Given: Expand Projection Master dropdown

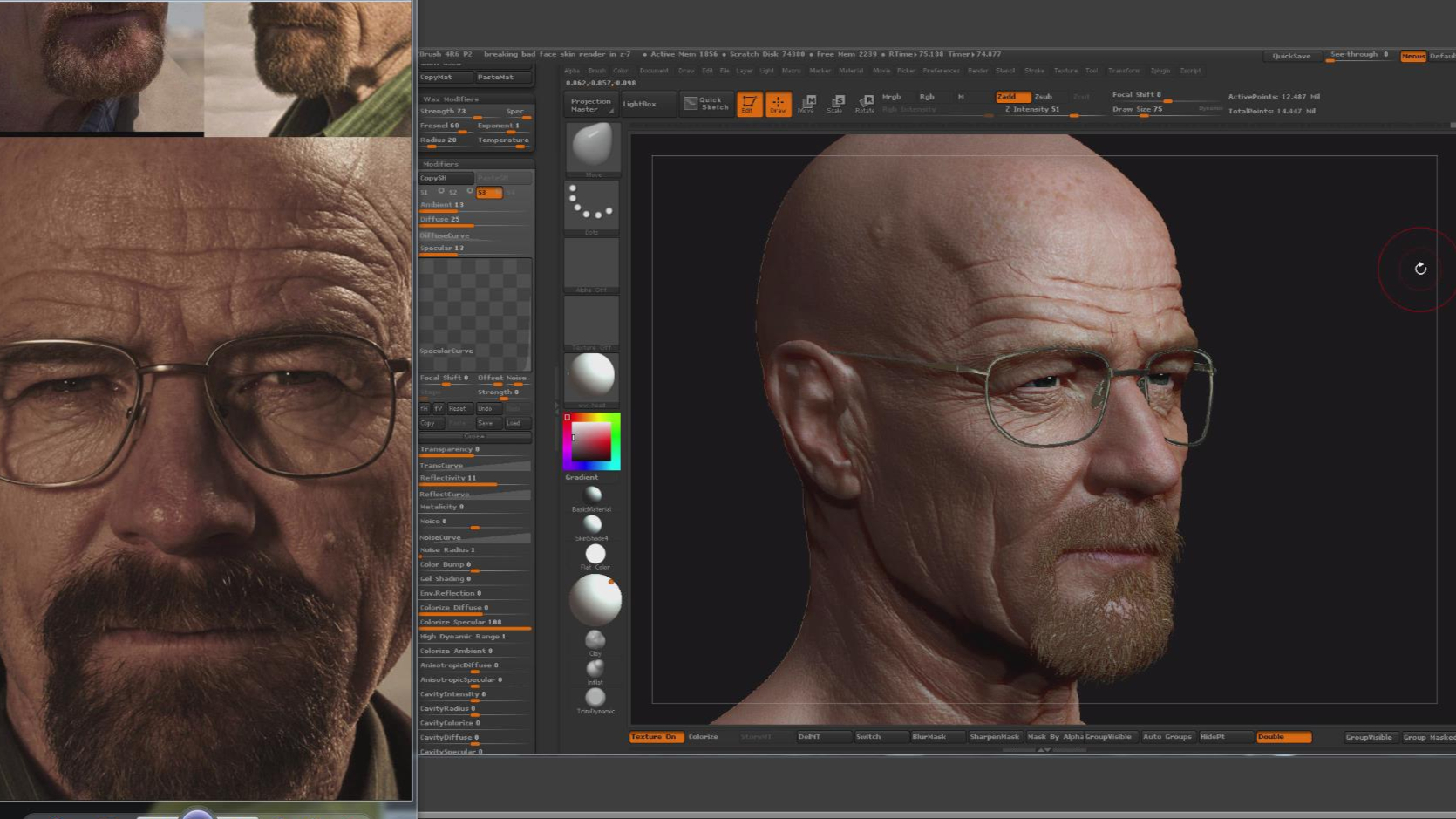Looking at the screenshot, I should pyautogui.click(x=591, y=106).
